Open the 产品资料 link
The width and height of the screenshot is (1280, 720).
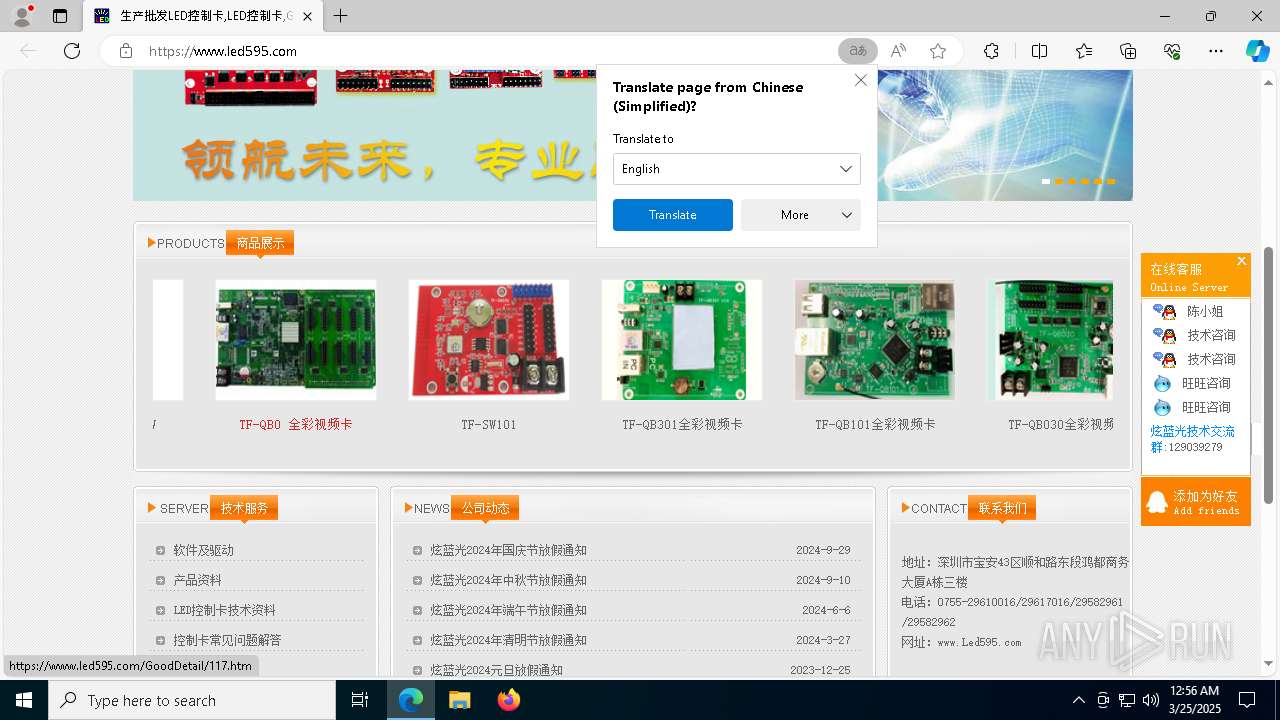click(x=197, y=580)
